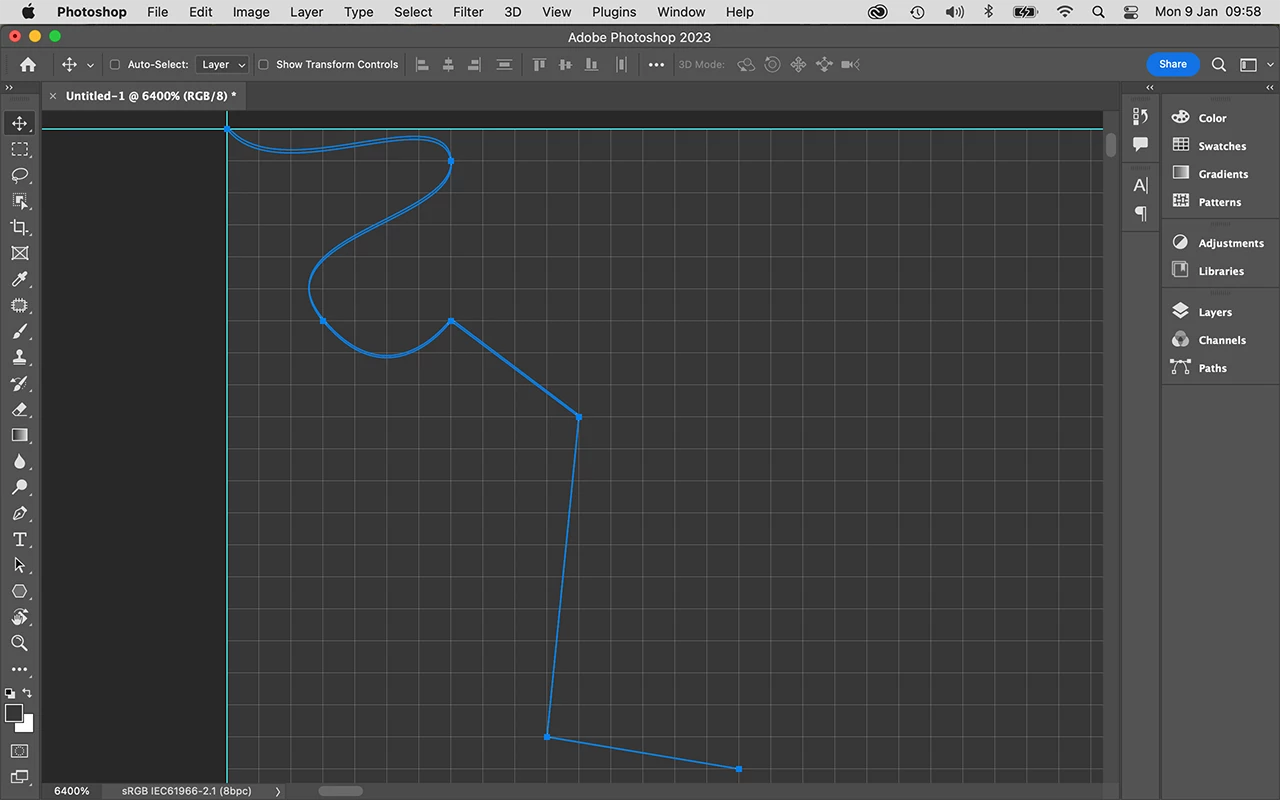Click the foreground color swatch
This screenshot has height=800, width=1280.
(x=12, y=712)
